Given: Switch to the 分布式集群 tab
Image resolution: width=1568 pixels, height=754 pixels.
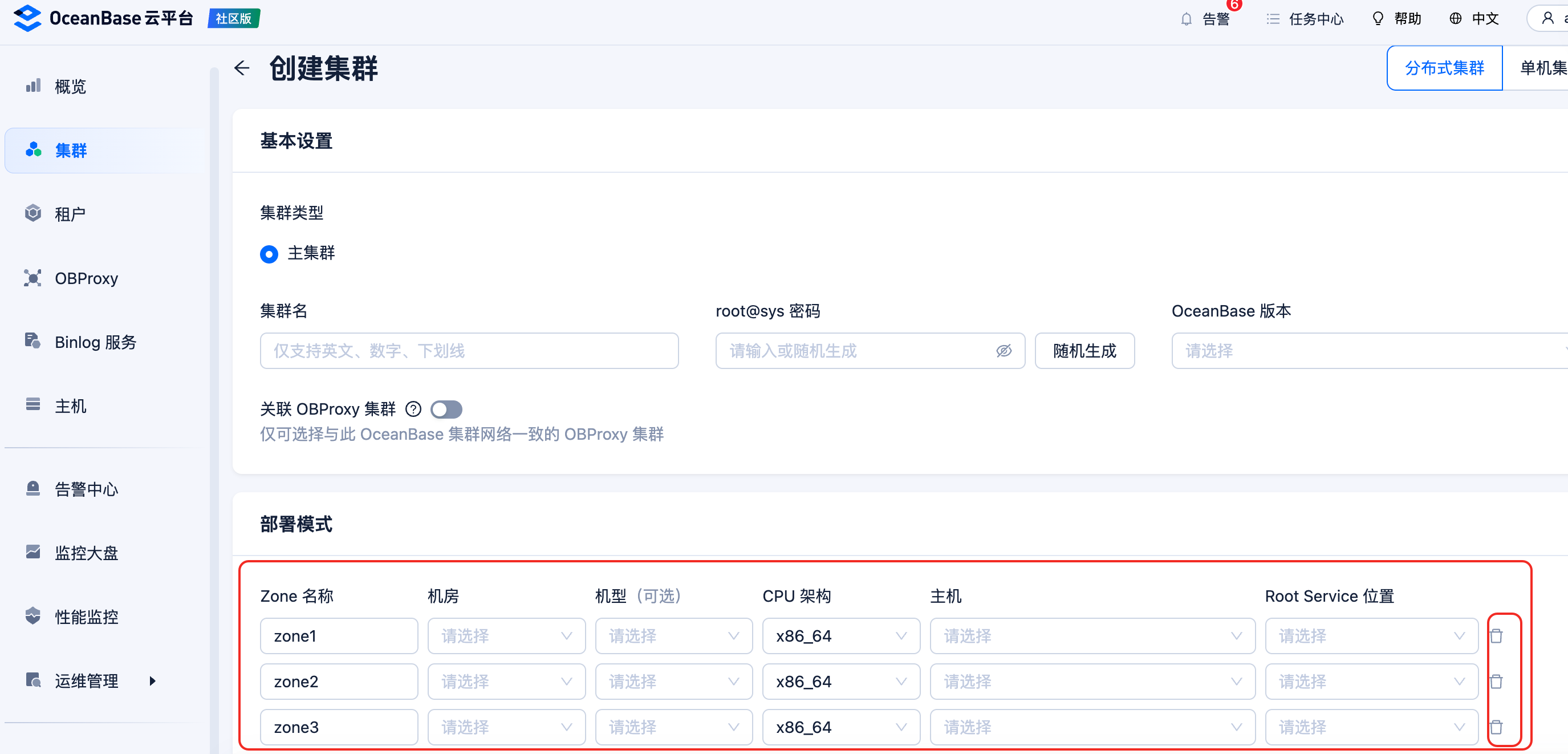Looking at the screenshot, I should pyautogui.click(x=1444, y=68).
